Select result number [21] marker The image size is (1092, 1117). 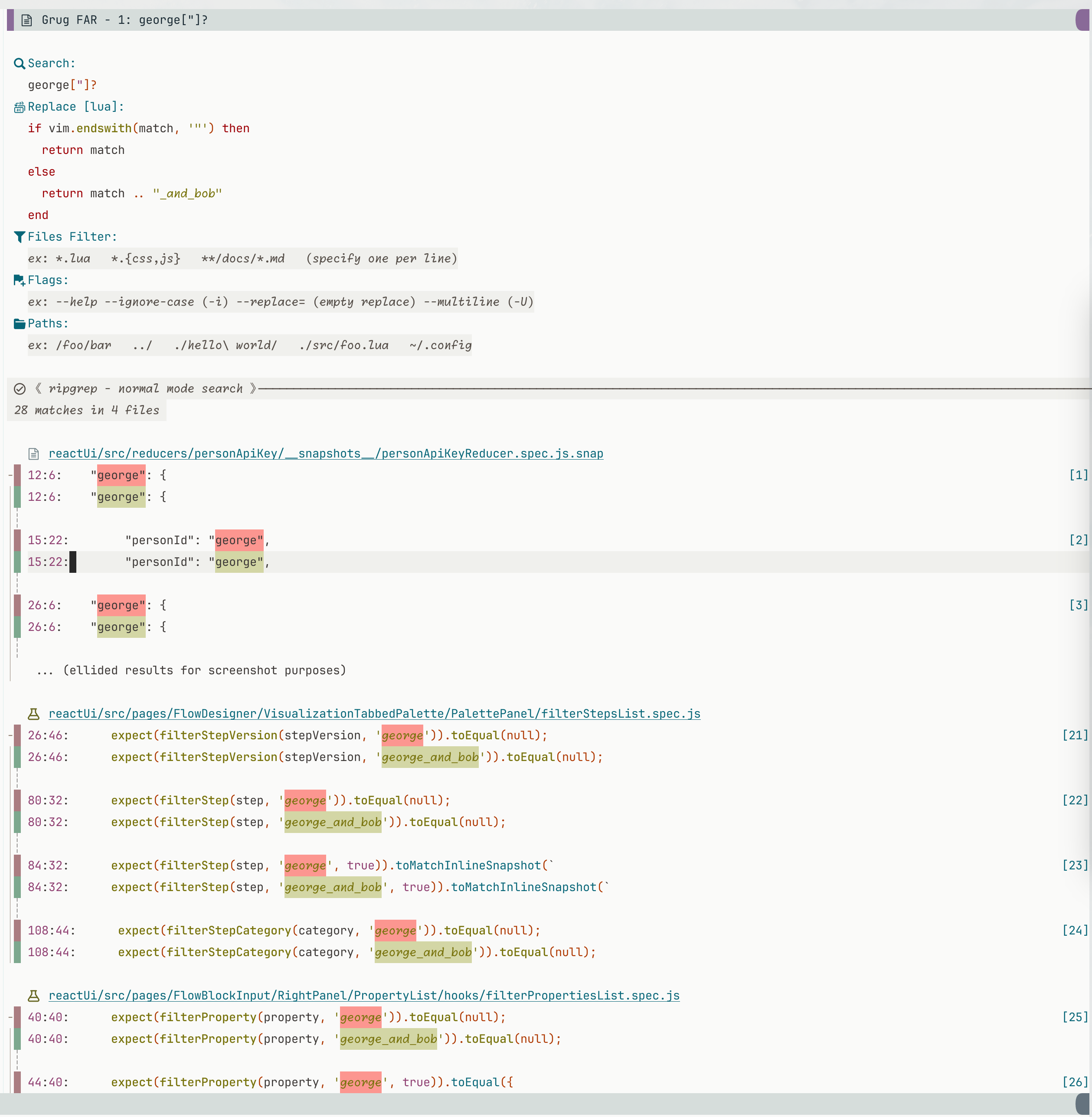coord(1074,736)
